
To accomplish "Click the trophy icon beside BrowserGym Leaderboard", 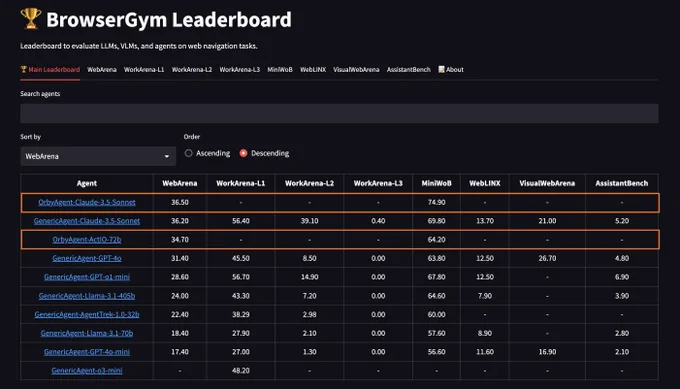I will pos(31,19).
